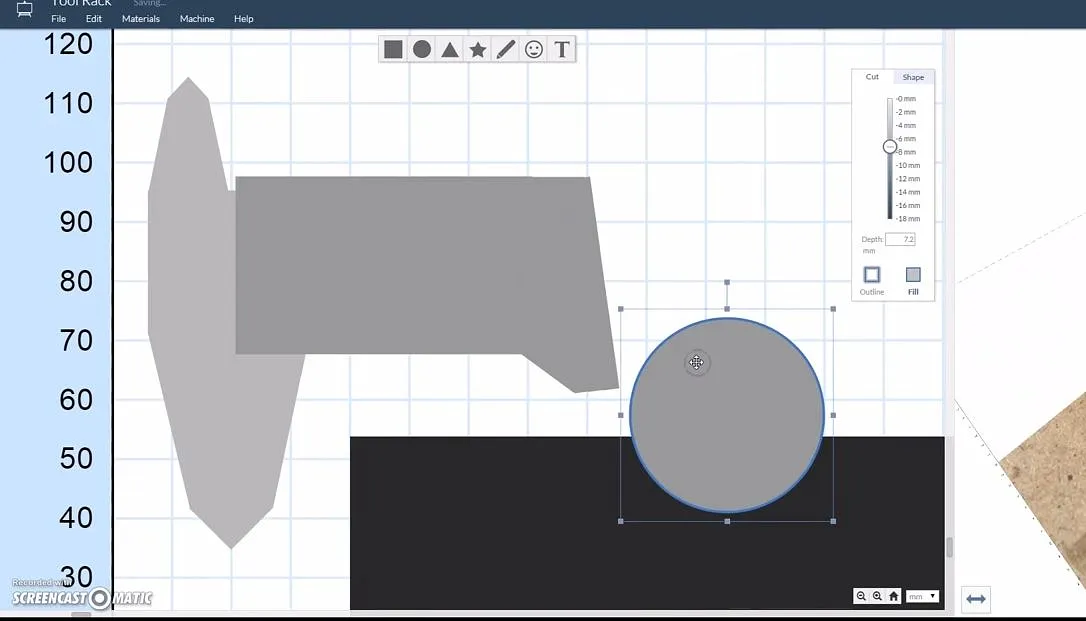Open the File menu
Image resolution: width=1086 pixels, height=621 pixels.
[59, 19]
